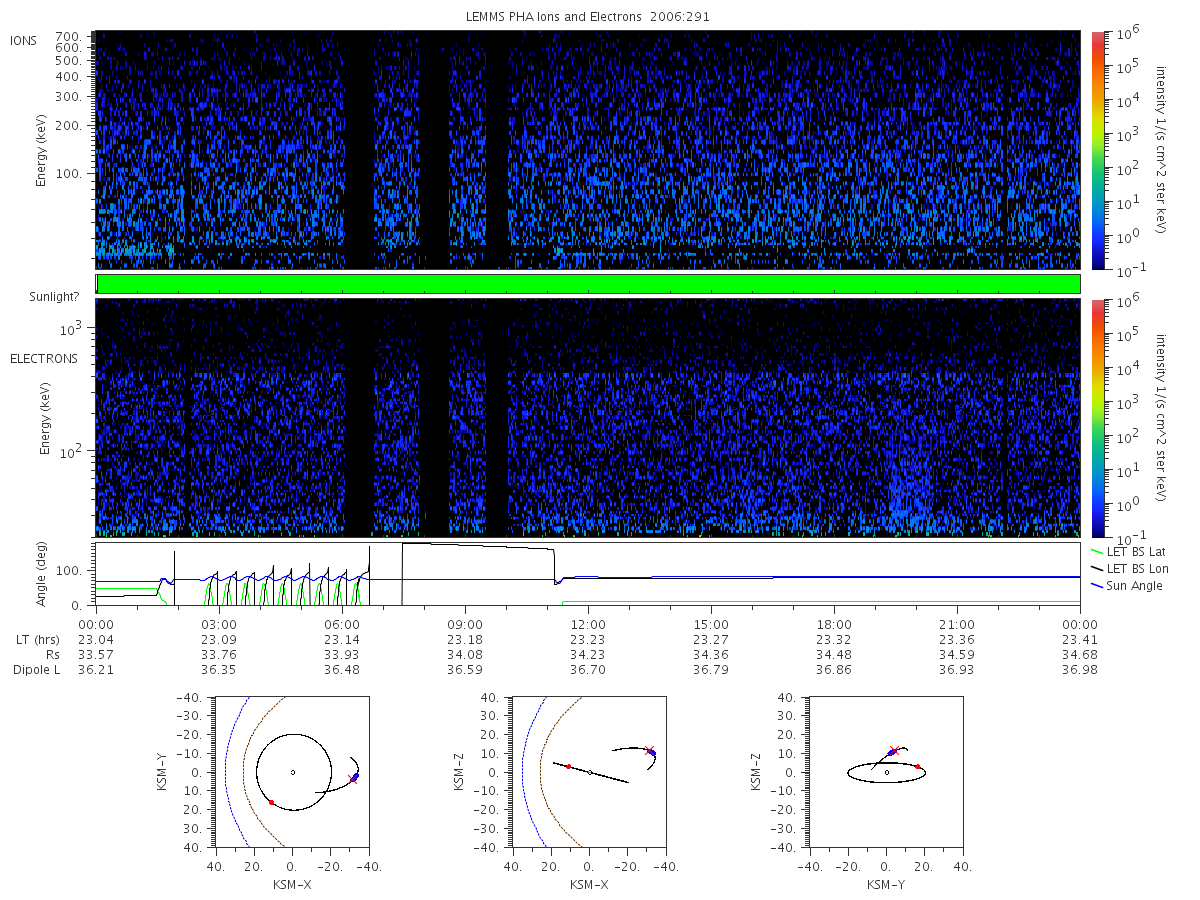Viewport: 1200px width, 900px height.
Task: Click the horizontal 'KSM-Y' axis label
Action: coord(886,885)
